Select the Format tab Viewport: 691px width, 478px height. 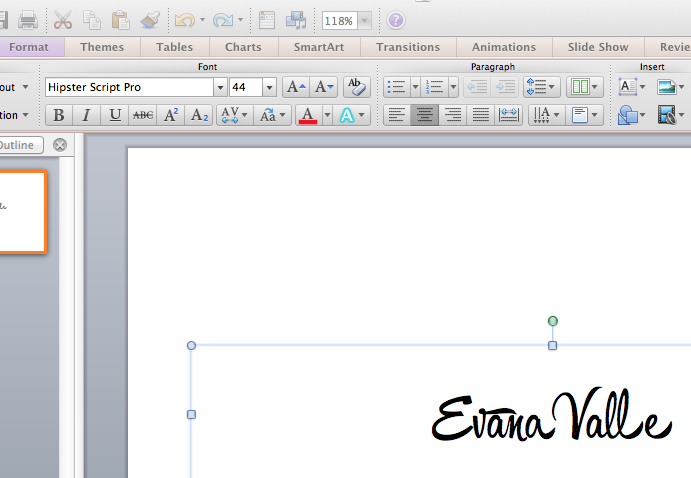(x=29, y=47)
